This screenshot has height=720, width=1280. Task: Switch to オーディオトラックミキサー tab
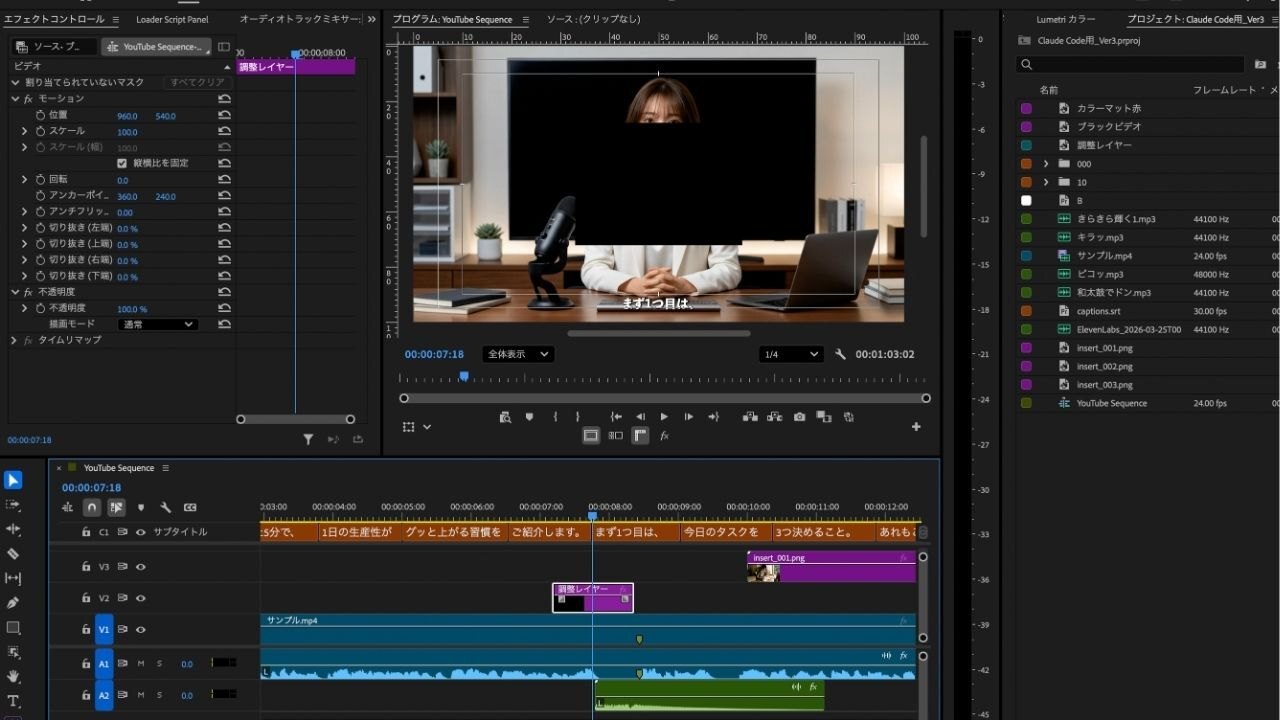(x=299, y=19)
